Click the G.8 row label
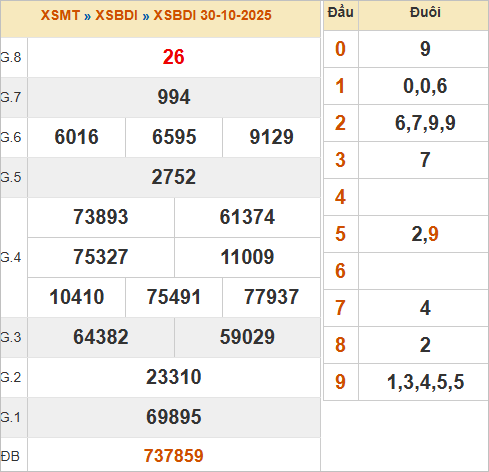489x472 pixels. pos(11,57)
